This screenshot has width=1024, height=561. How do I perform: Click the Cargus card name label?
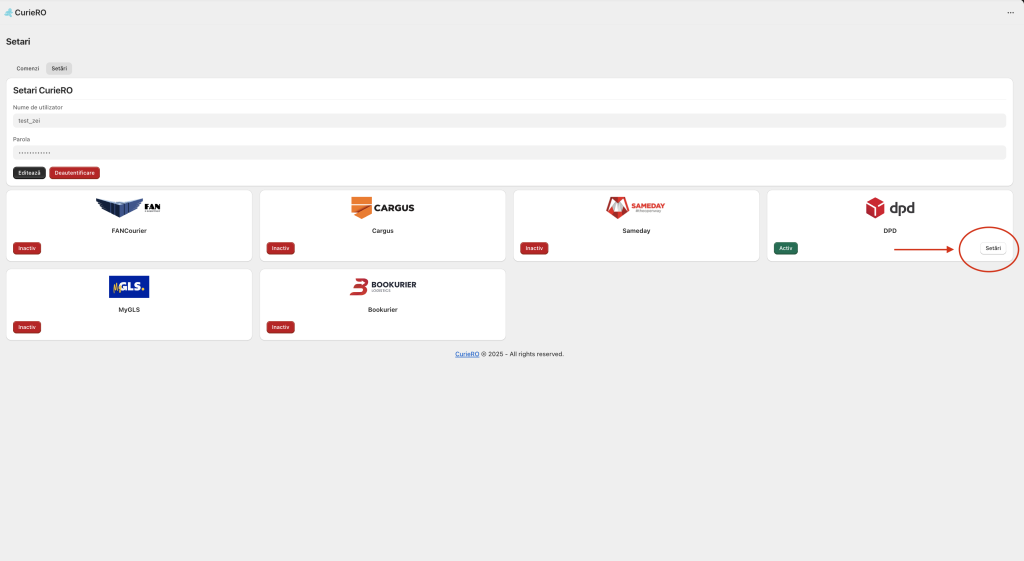pyautogui.click(x=383, y=231)
